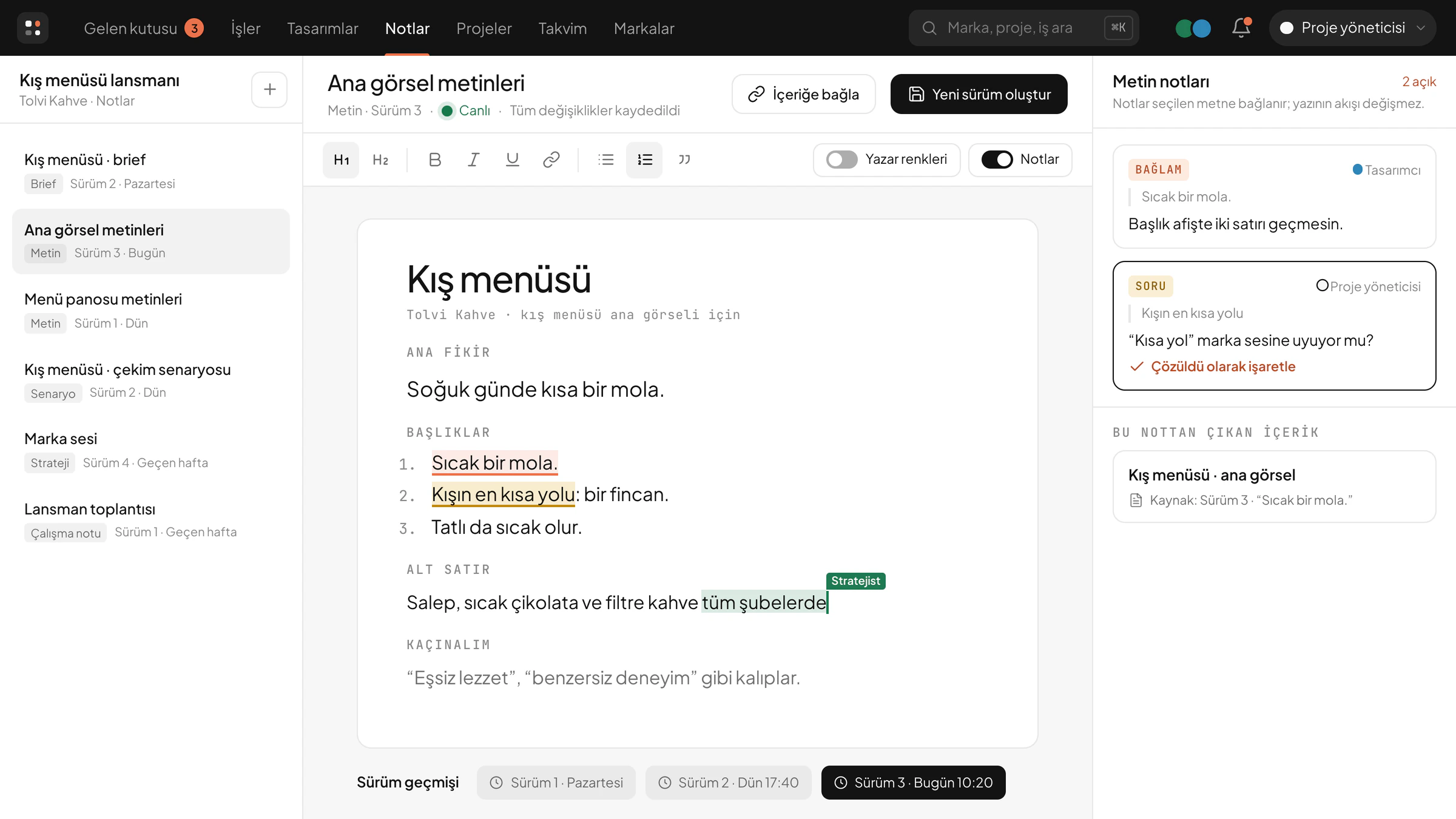The width and height of the screenshot is (1456, 819).
Task: Open the Gelen kutusu tab
Action: click(x=143, y=29)
